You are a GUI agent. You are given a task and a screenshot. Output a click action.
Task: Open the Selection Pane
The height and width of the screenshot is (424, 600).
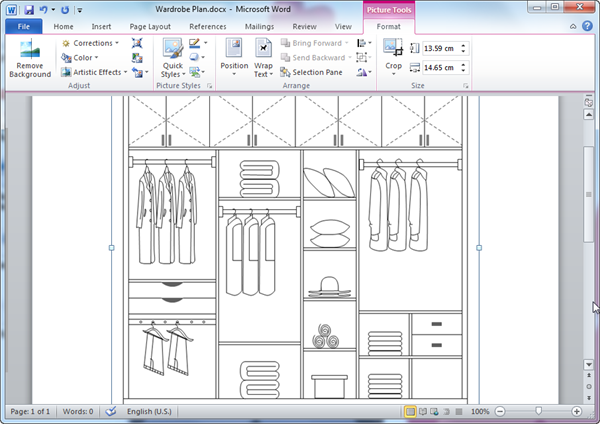click(315, 72)
